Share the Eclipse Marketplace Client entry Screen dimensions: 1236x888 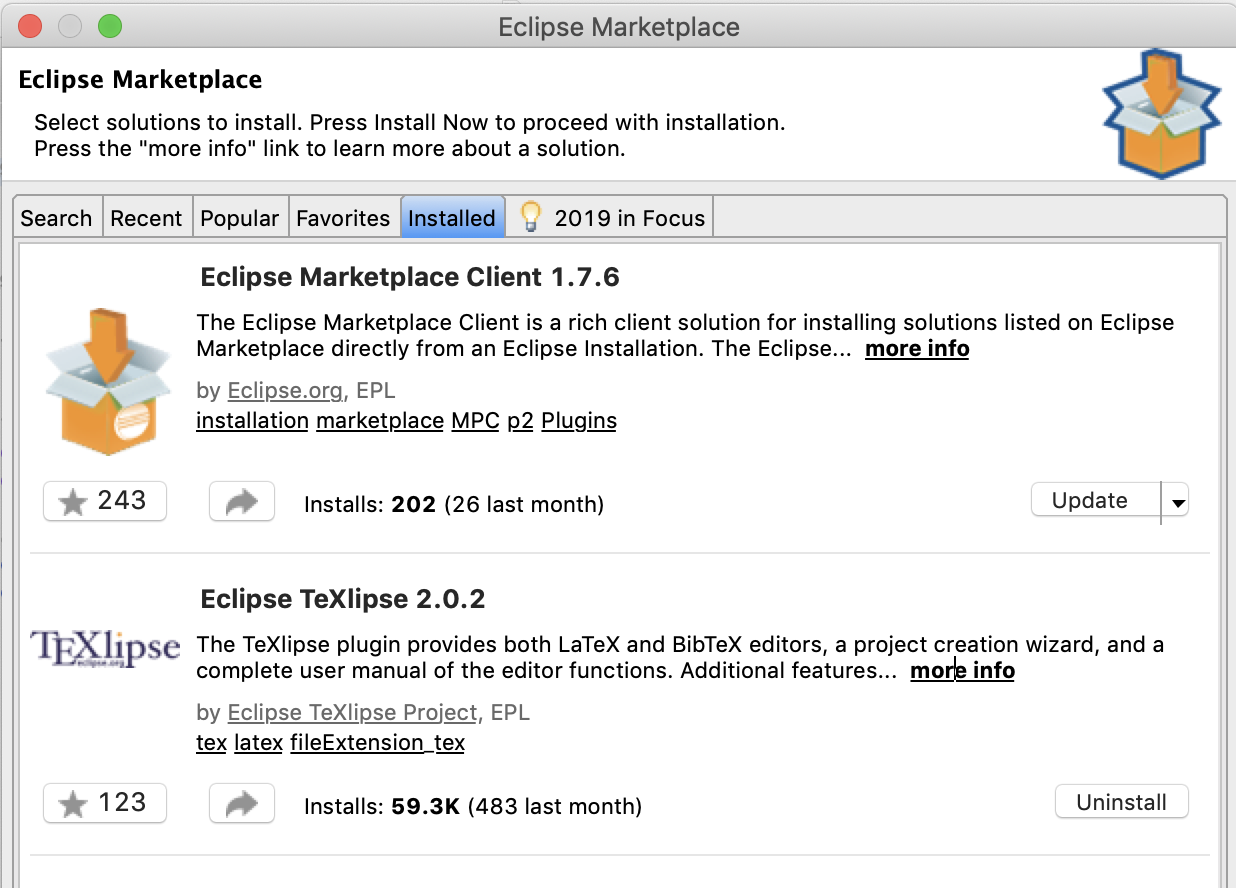pyautogui.click(x=242, y=501)
